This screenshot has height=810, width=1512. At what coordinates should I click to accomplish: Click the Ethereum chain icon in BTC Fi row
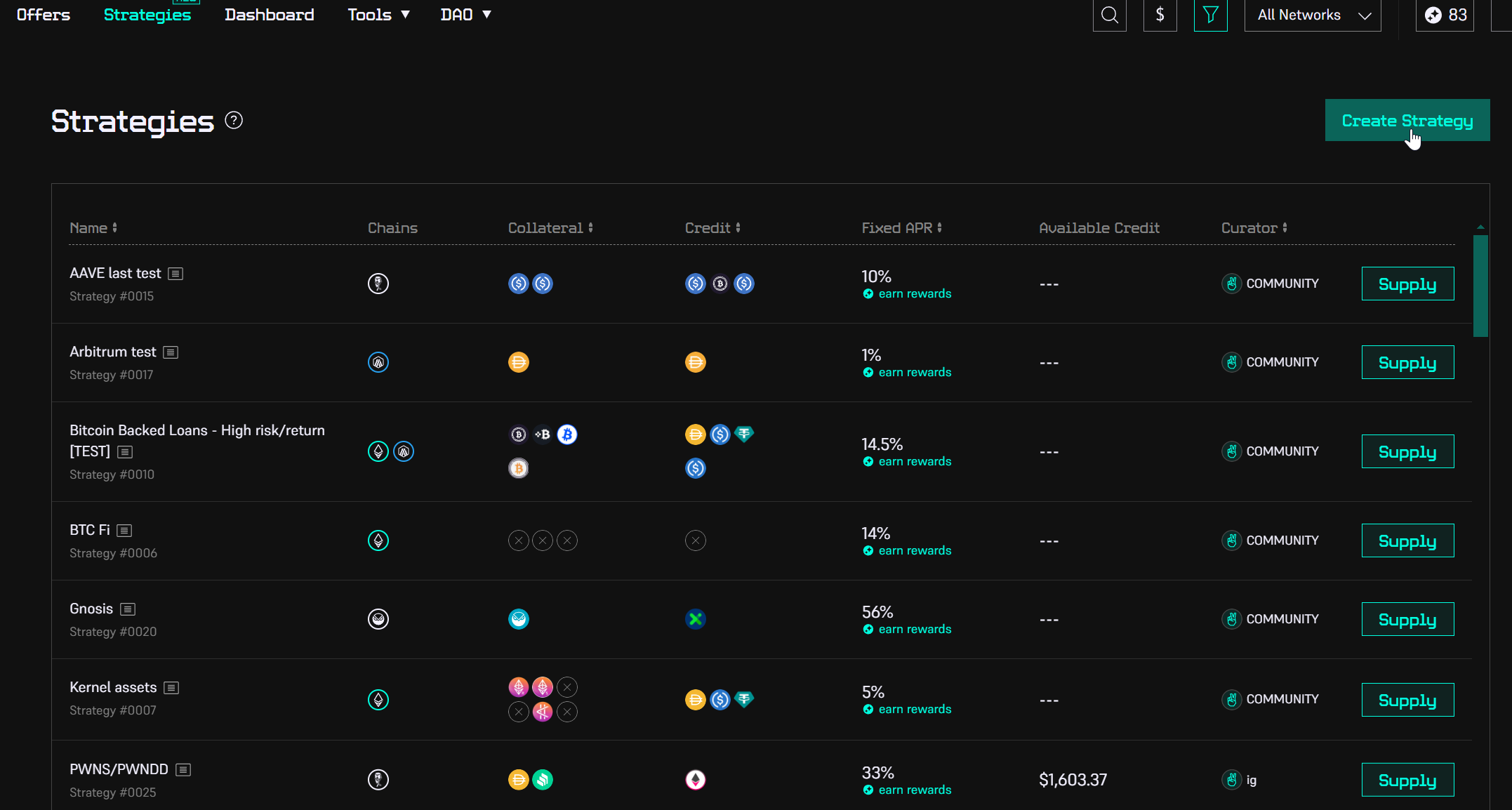tap(378, 540)
